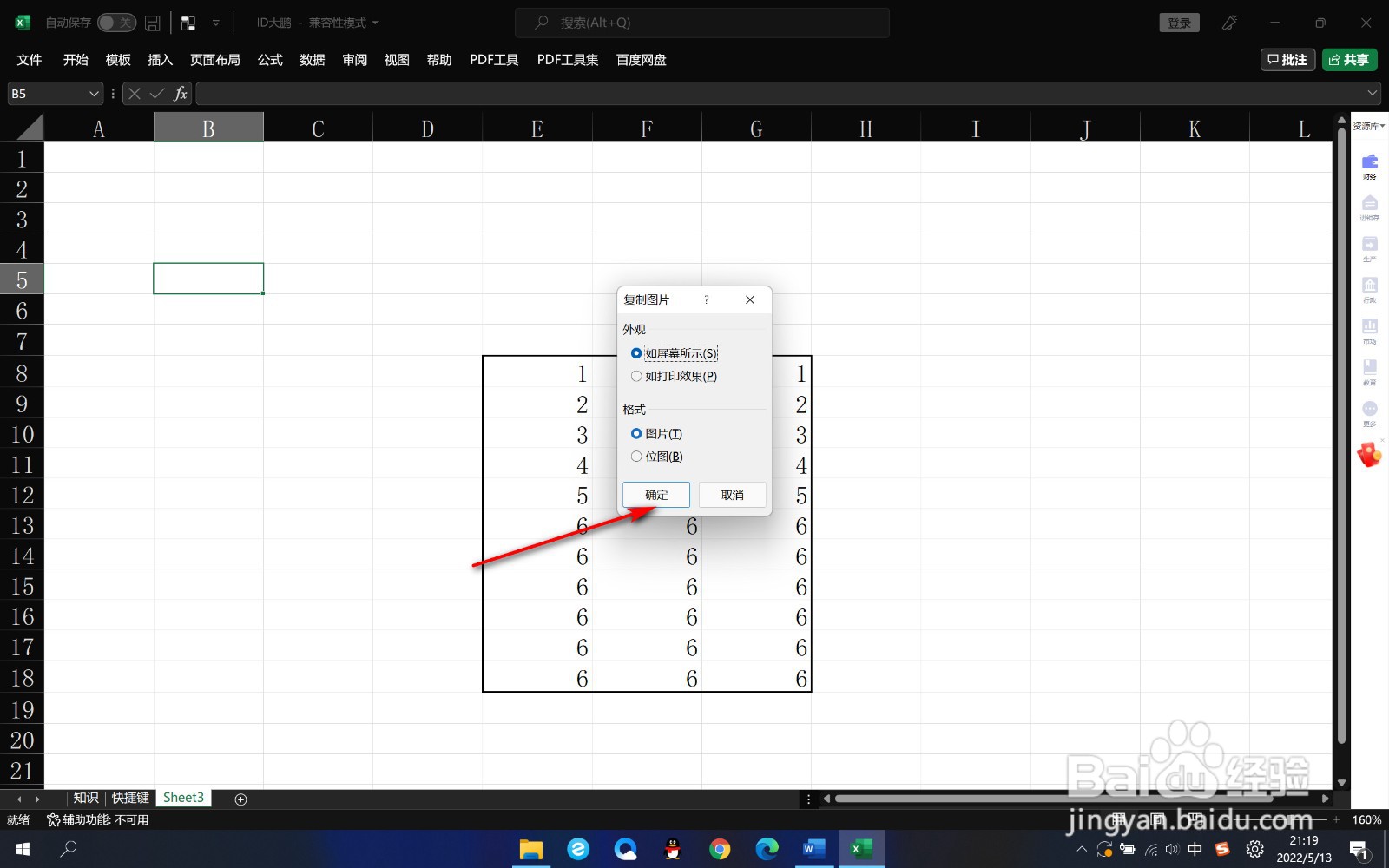The width and height of the screenshot is (1389, 868).
Task: Open the PDF工具 ribbon tab
Action: click(x=494, y=60)
